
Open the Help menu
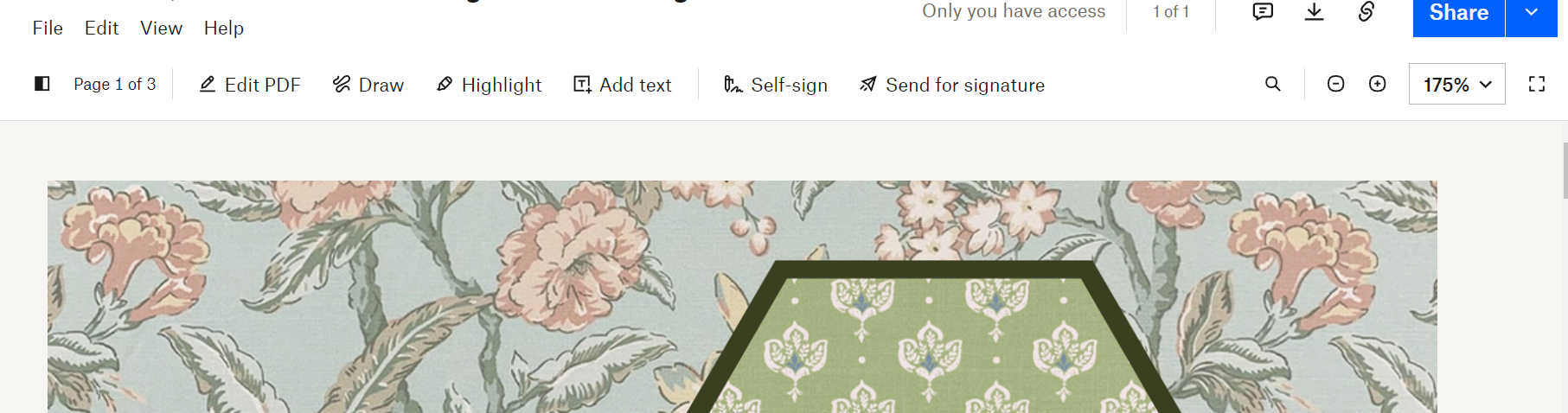pyautogui.click(x=224, y=28)
